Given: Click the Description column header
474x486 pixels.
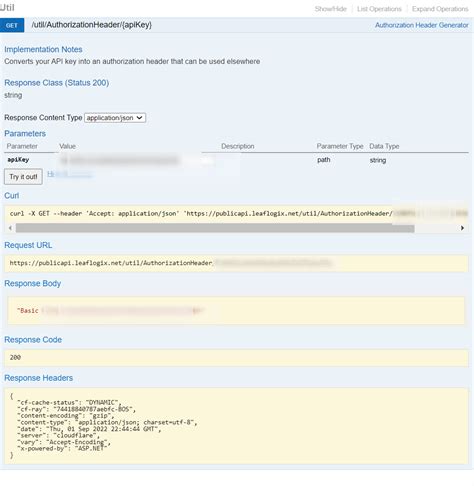Looking at the screenshot, I should (238, 146).
